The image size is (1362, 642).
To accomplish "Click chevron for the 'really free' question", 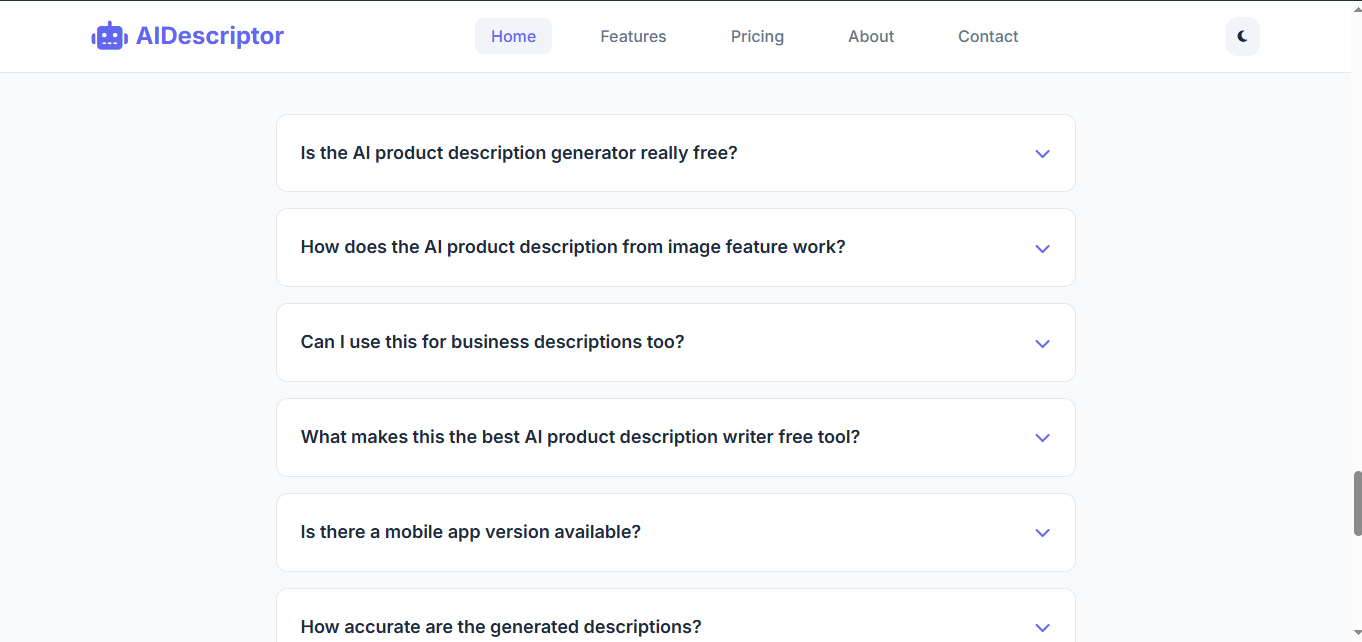I will tap(1042, 154).
